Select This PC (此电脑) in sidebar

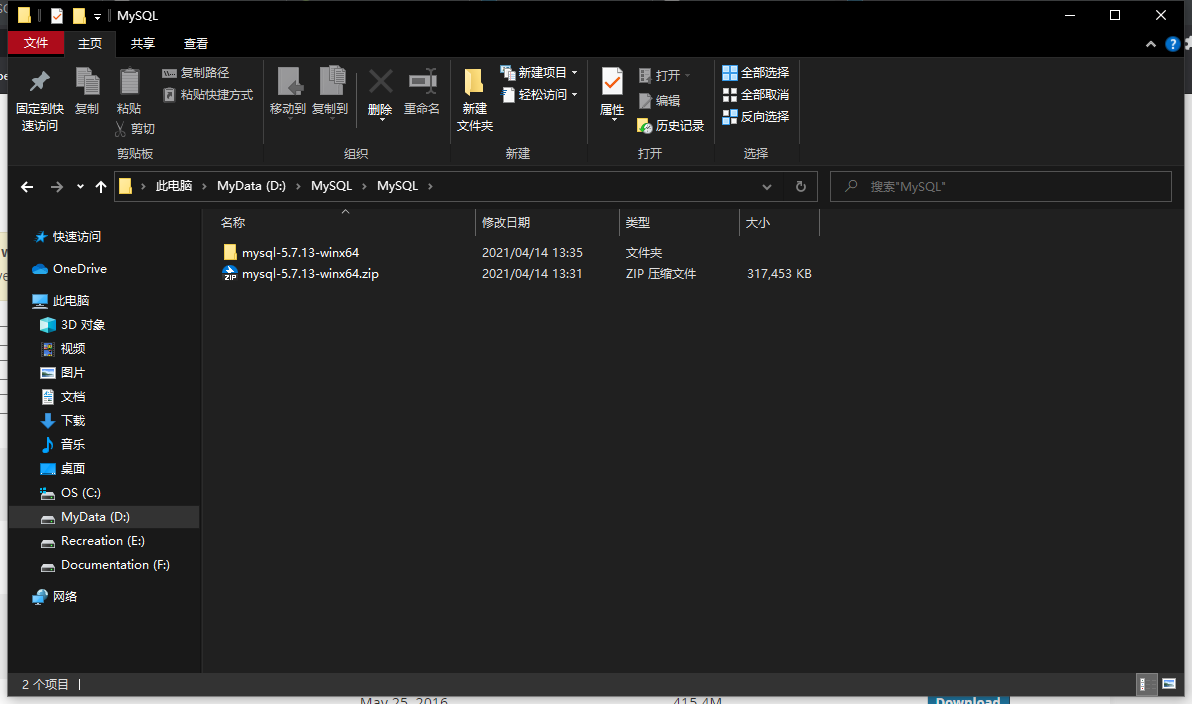(x=71, y=300)
